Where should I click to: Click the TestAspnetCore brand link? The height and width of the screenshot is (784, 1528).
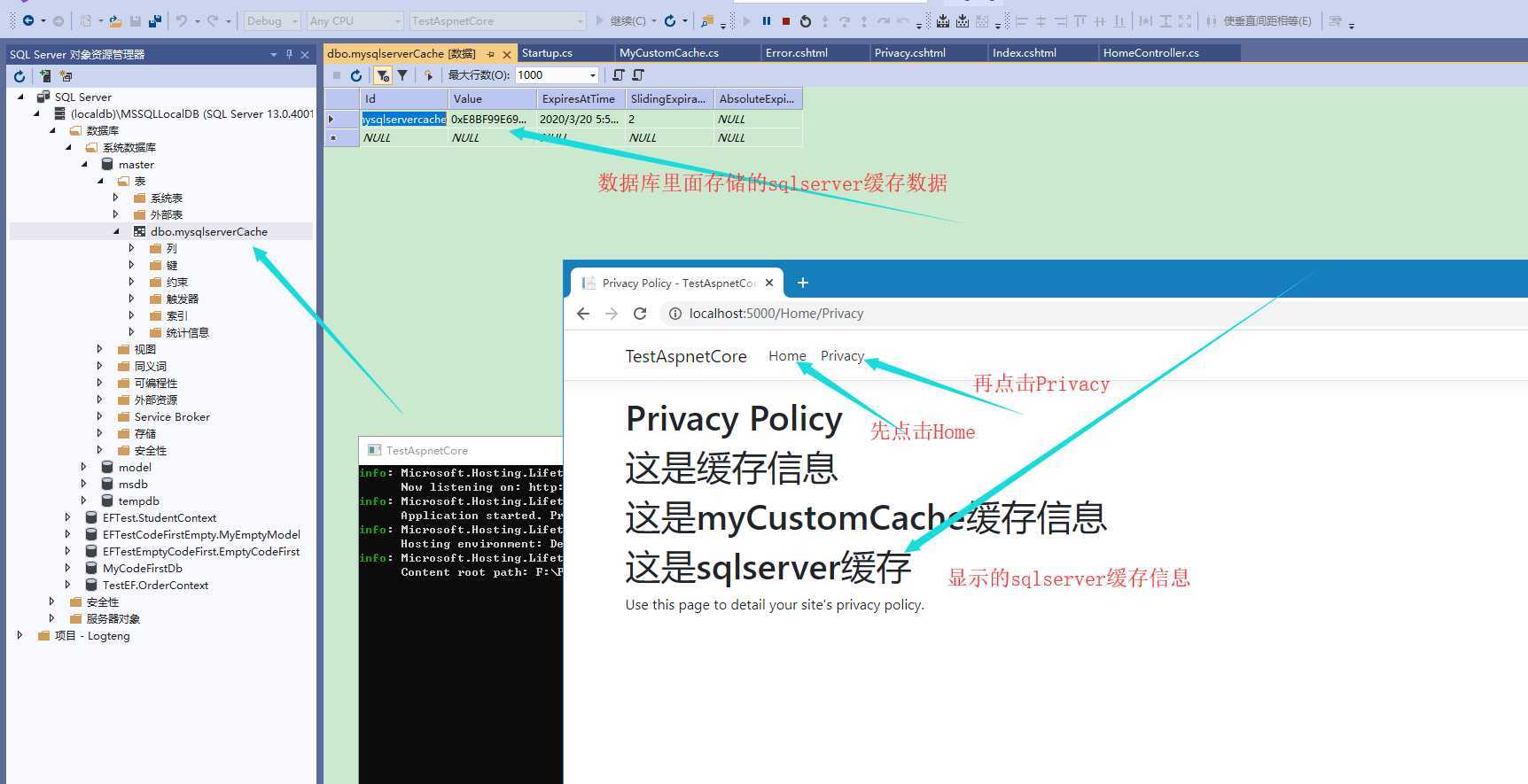tap(686, 356)
